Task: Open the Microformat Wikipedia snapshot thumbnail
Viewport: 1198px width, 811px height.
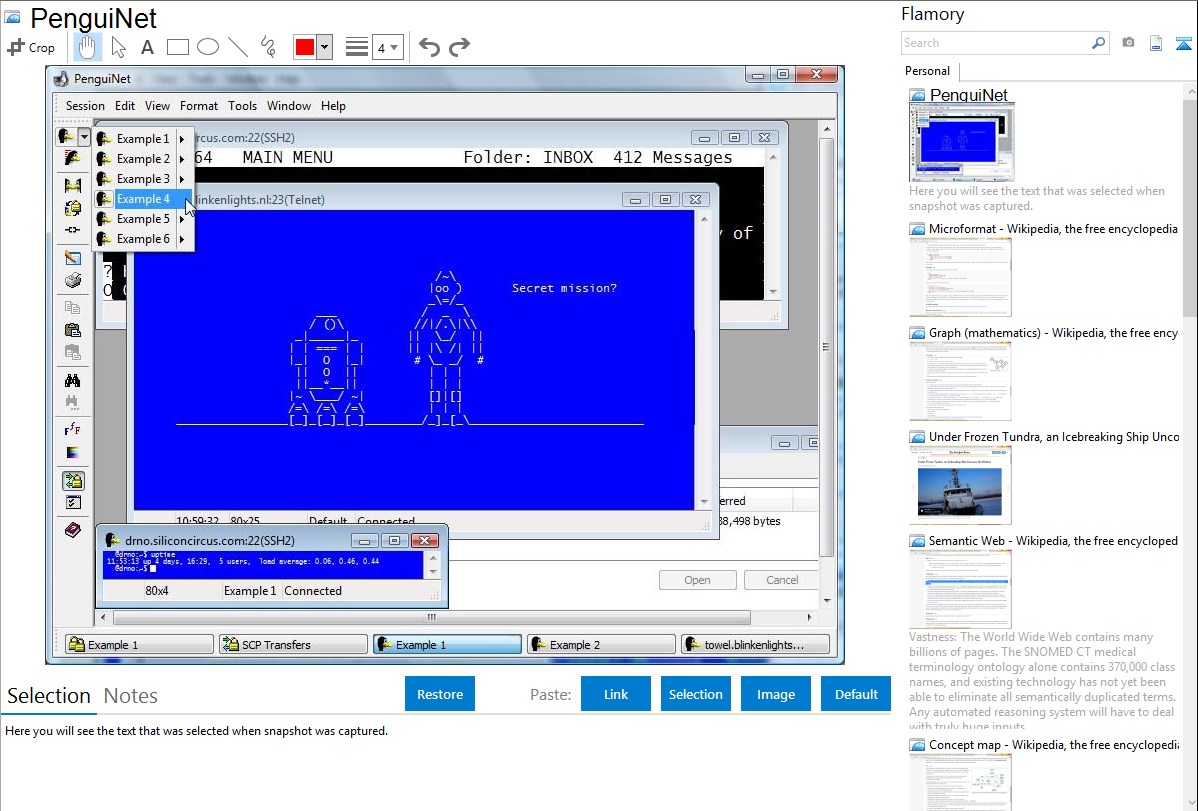Action: (x=961, y=277)
